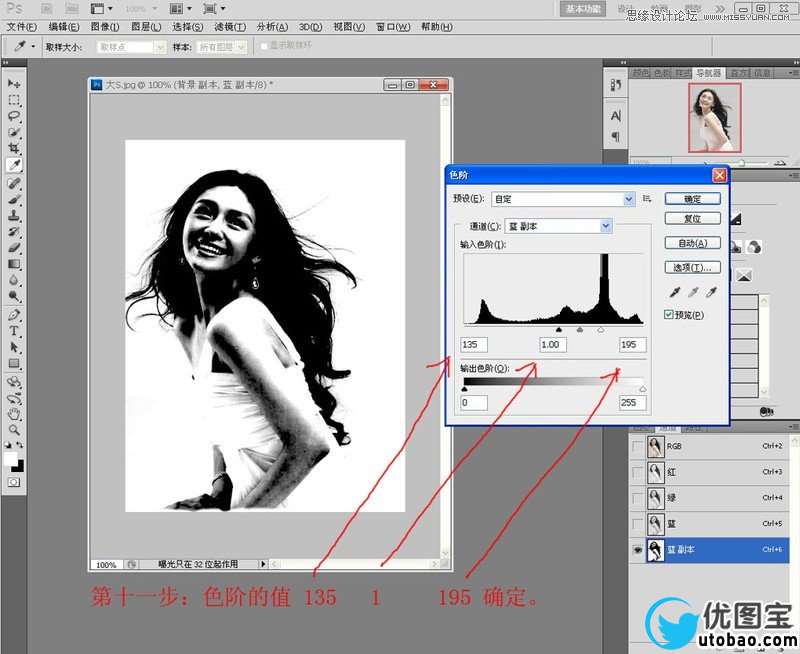800x654 pixels.
Task: Select the Path Selection tool
Action: [x=14, y=347]
